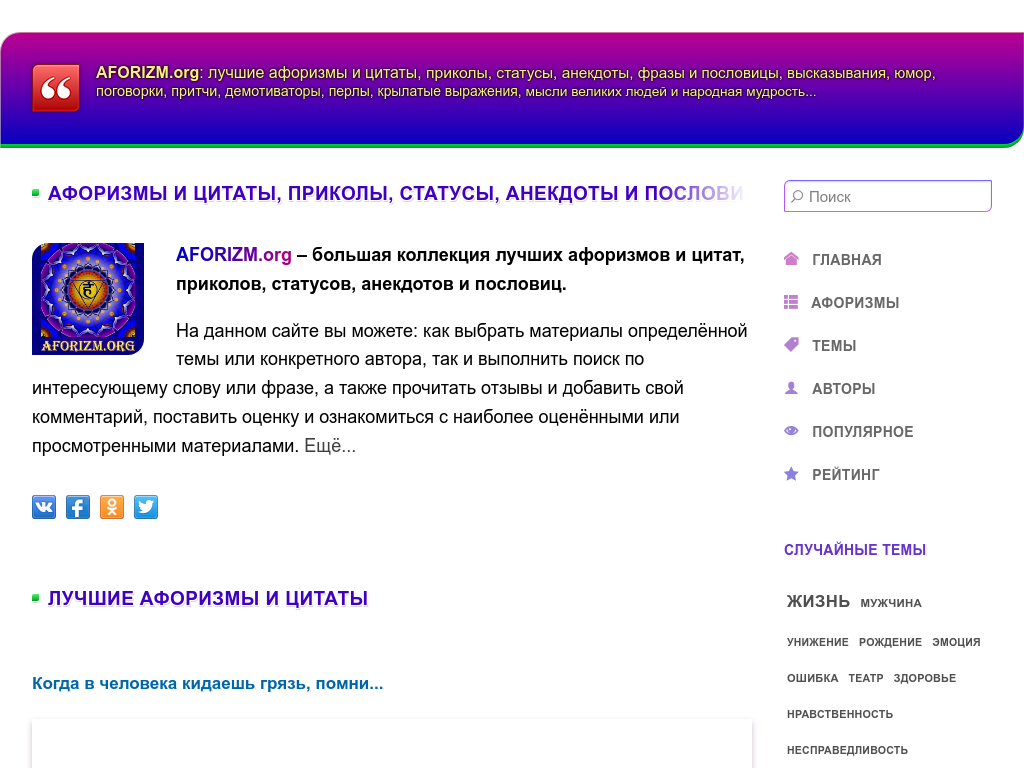
Task: Share via the Twitter icon
Action: tap(146, 507)
